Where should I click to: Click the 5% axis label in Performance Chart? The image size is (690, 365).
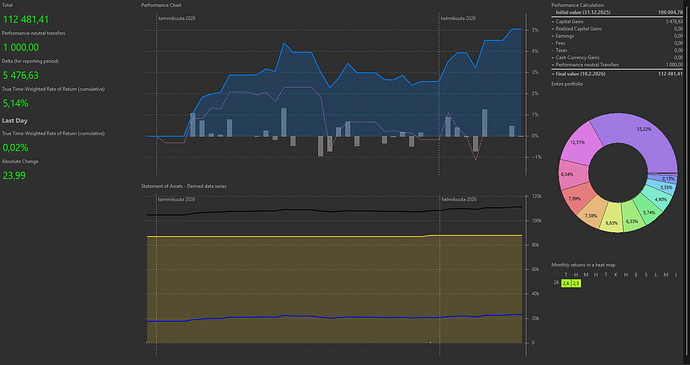click(x=535, y=30)
